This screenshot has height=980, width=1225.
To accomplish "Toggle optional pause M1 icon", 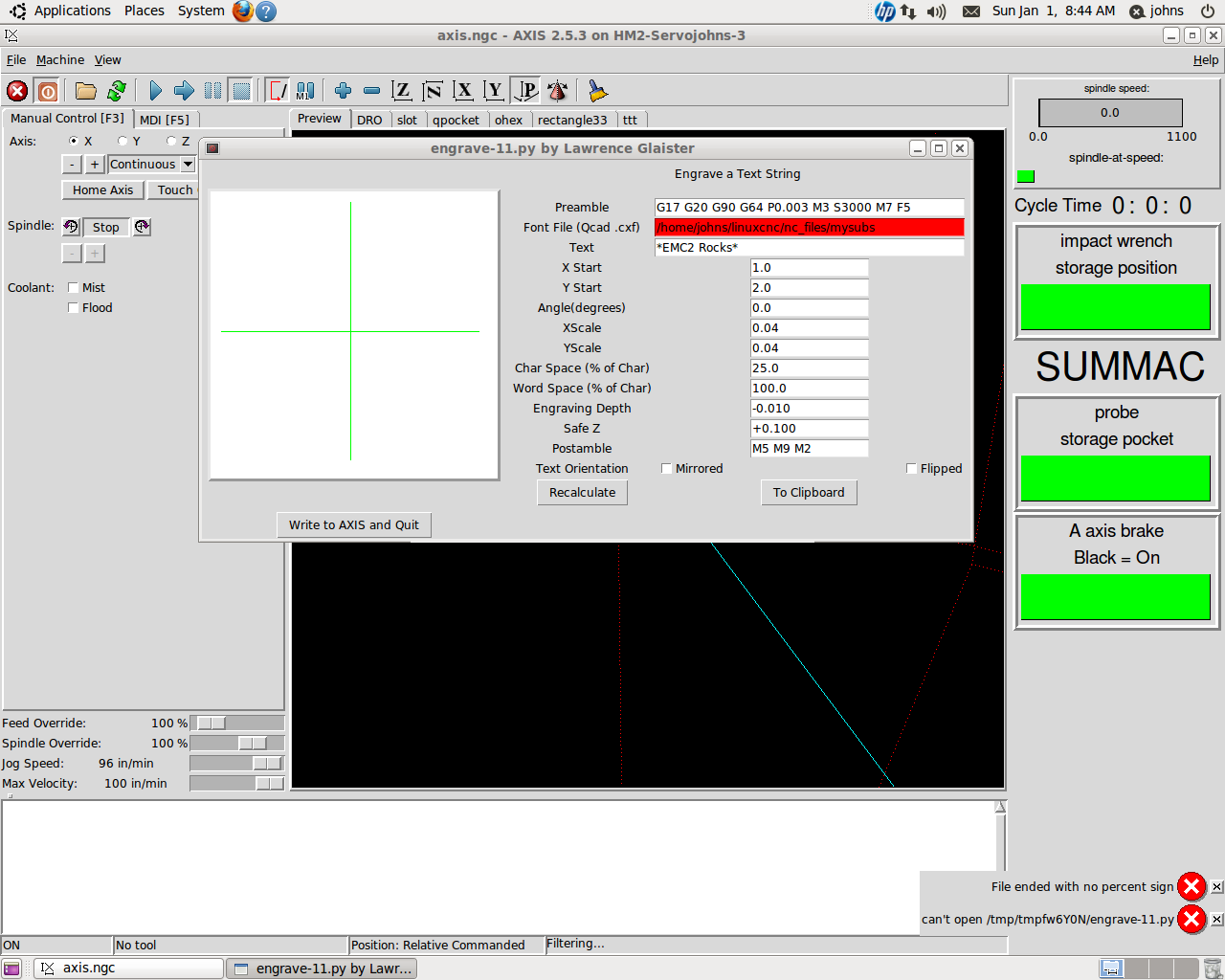I will (x=305, y=91).
